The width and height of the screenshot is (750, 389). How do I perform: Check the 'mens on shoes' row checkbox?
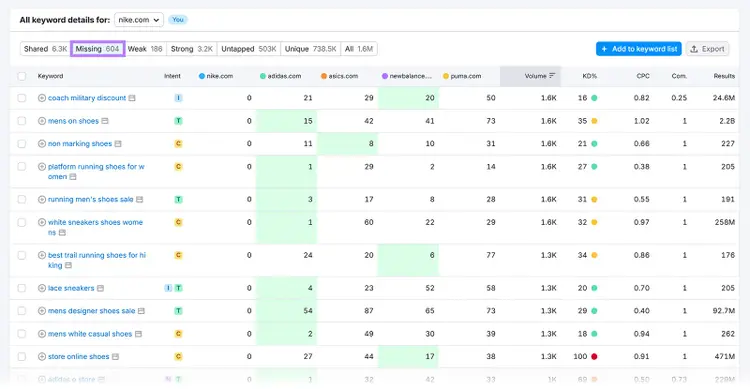[22, 121]
